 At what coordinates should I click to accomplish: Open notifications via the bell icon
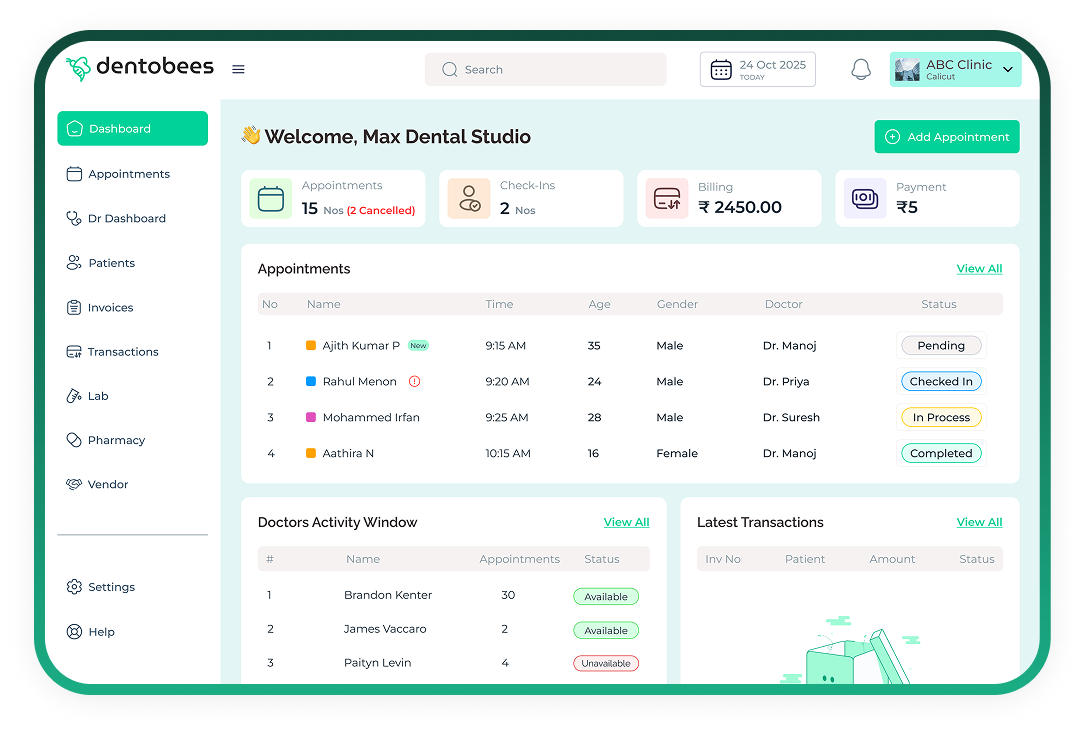coord(860,70)
